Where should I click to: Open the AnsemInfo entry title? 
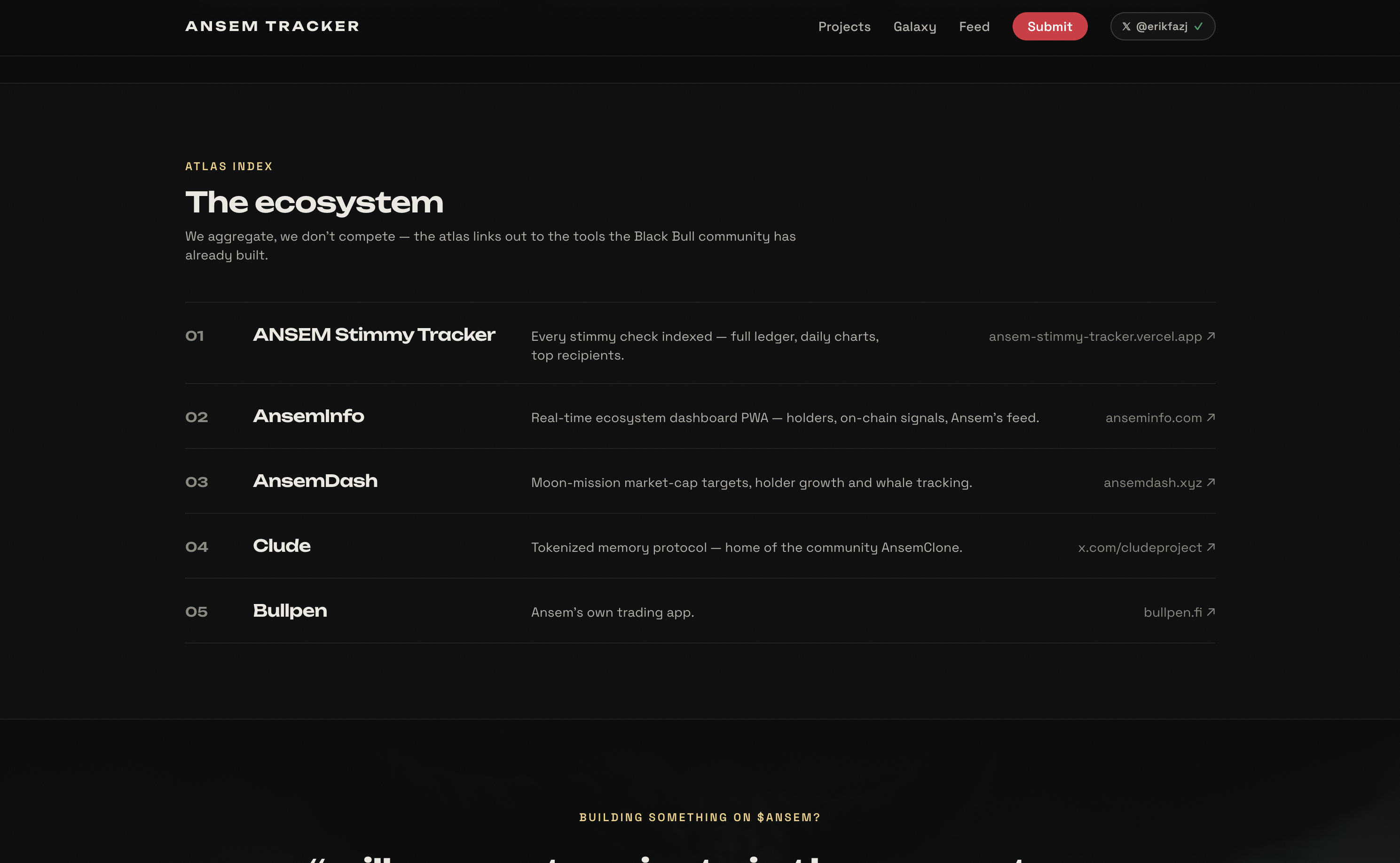308,416
